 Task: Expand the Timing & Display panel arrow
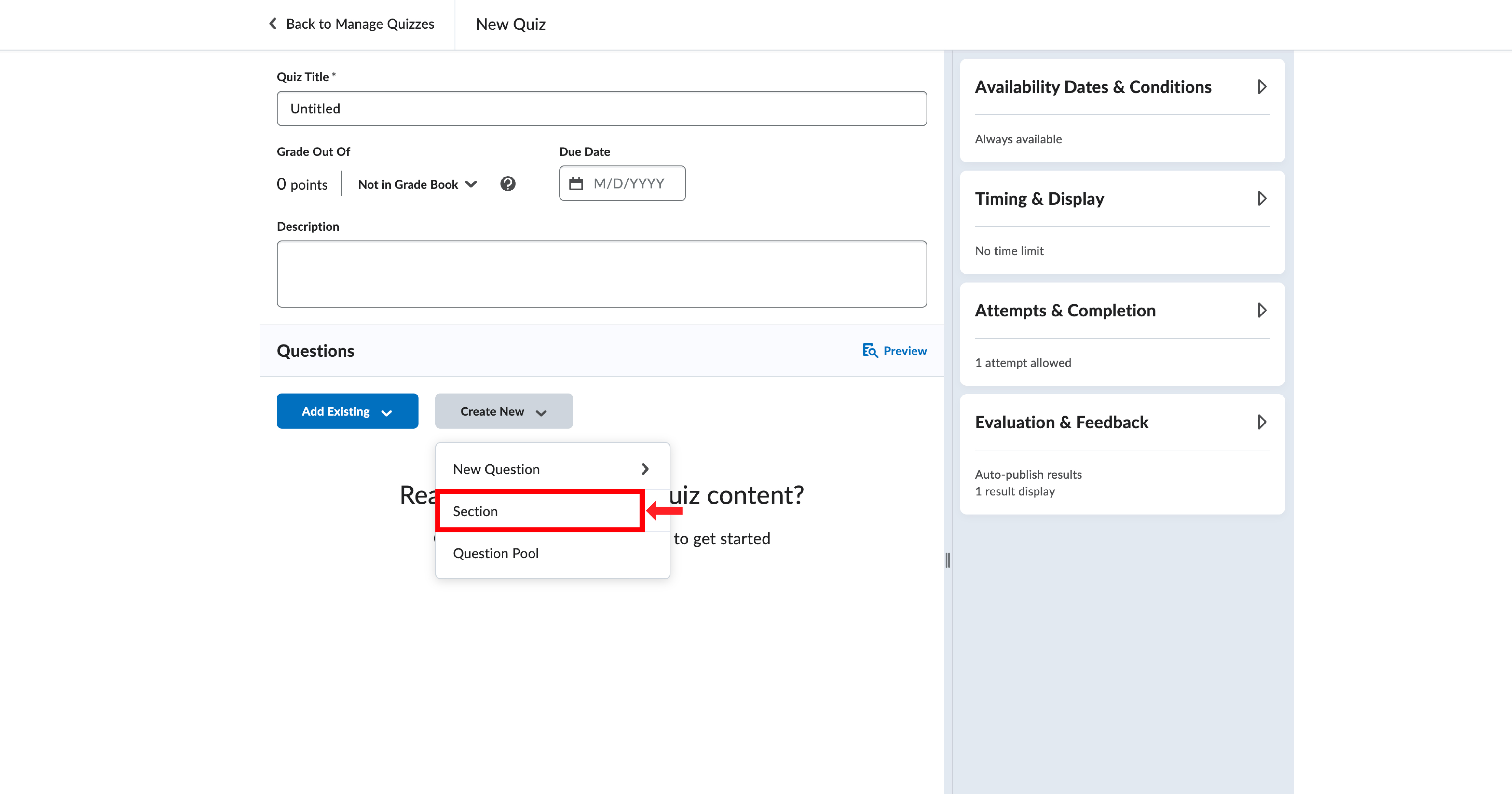[1261, 198]
